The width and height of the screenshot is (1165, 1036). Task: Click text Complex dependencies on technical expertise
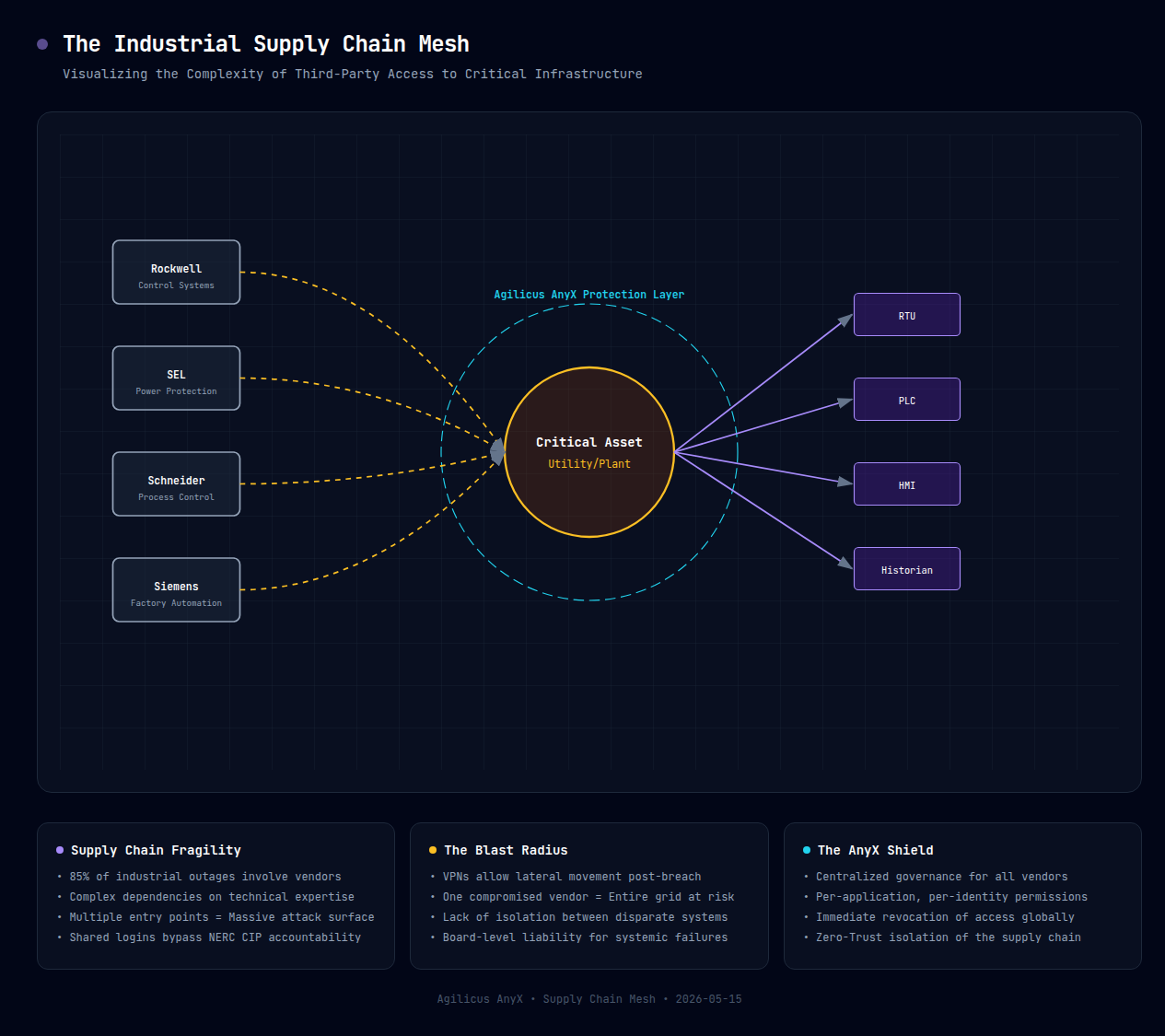[212, 897]
